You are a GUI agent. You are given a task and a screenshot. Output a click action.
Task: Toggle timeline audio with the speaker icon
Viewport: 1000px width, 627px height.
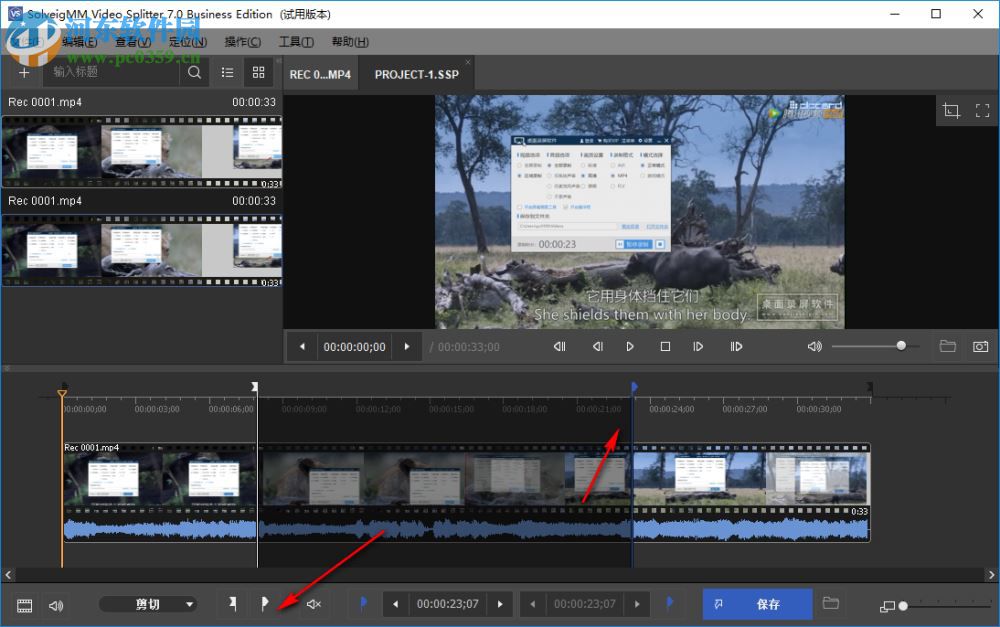[x=56, y=604]
